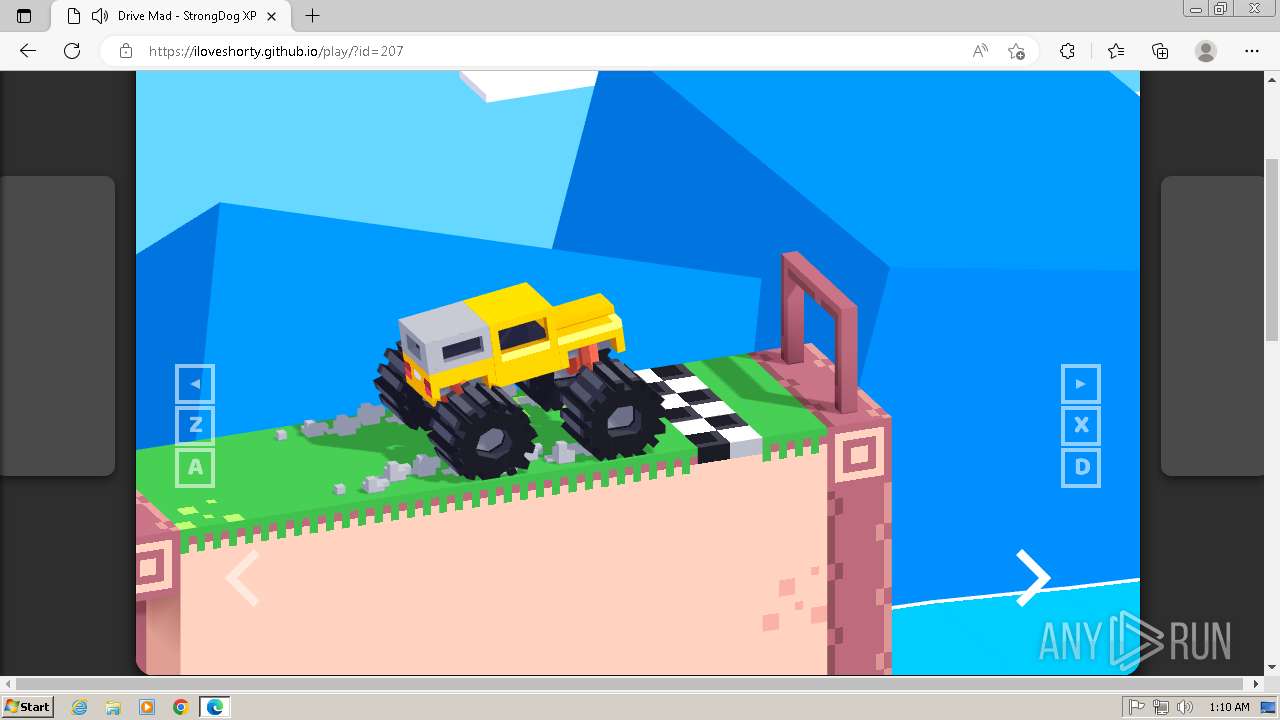This screenshot has width=1280, height=720.
Task: Click the vertical scrollbar thumb
Action: pos(1272,250)
